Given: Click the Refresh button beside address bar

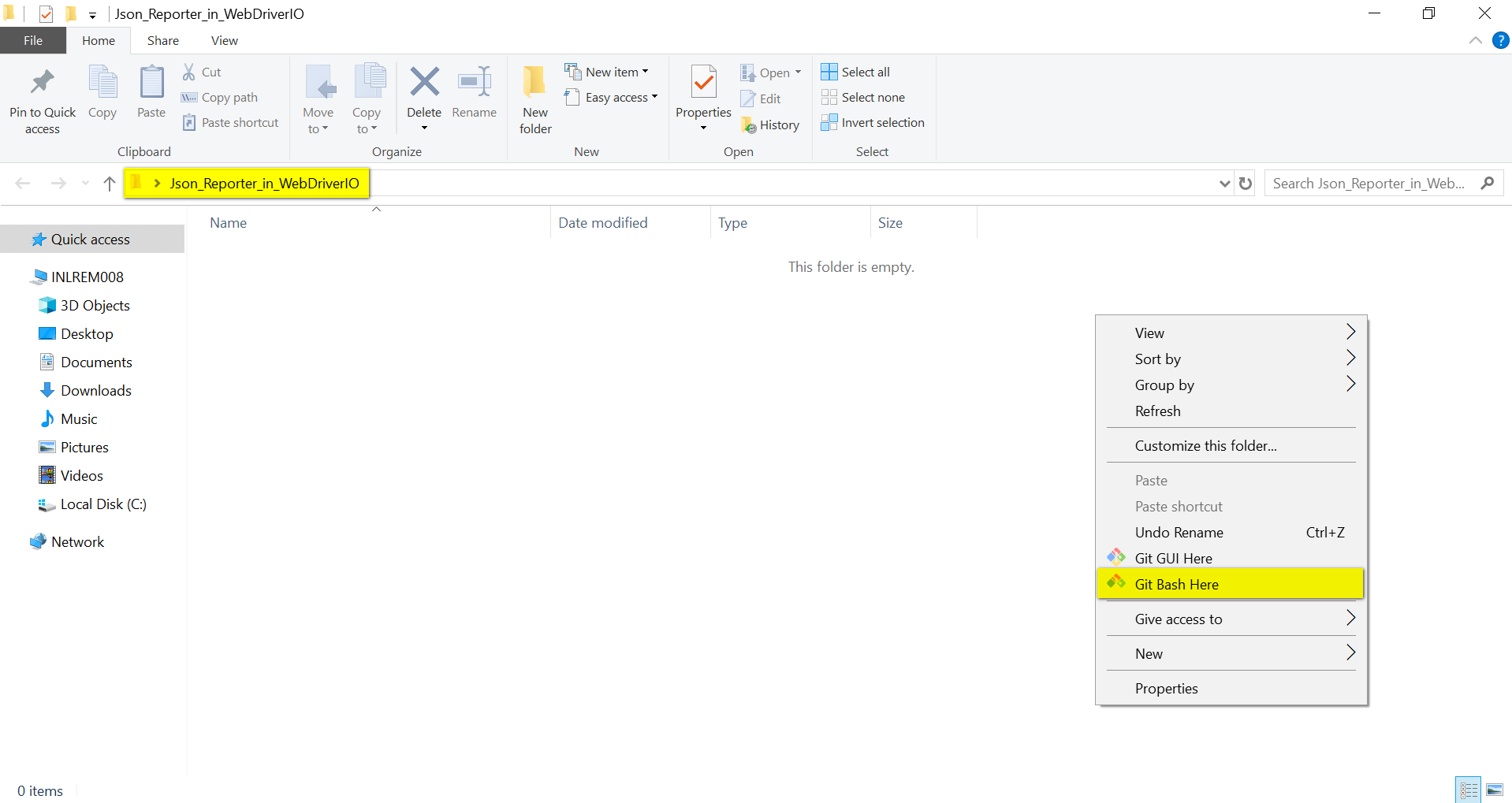Looking at the screenshot, I should click(1246, 184).
